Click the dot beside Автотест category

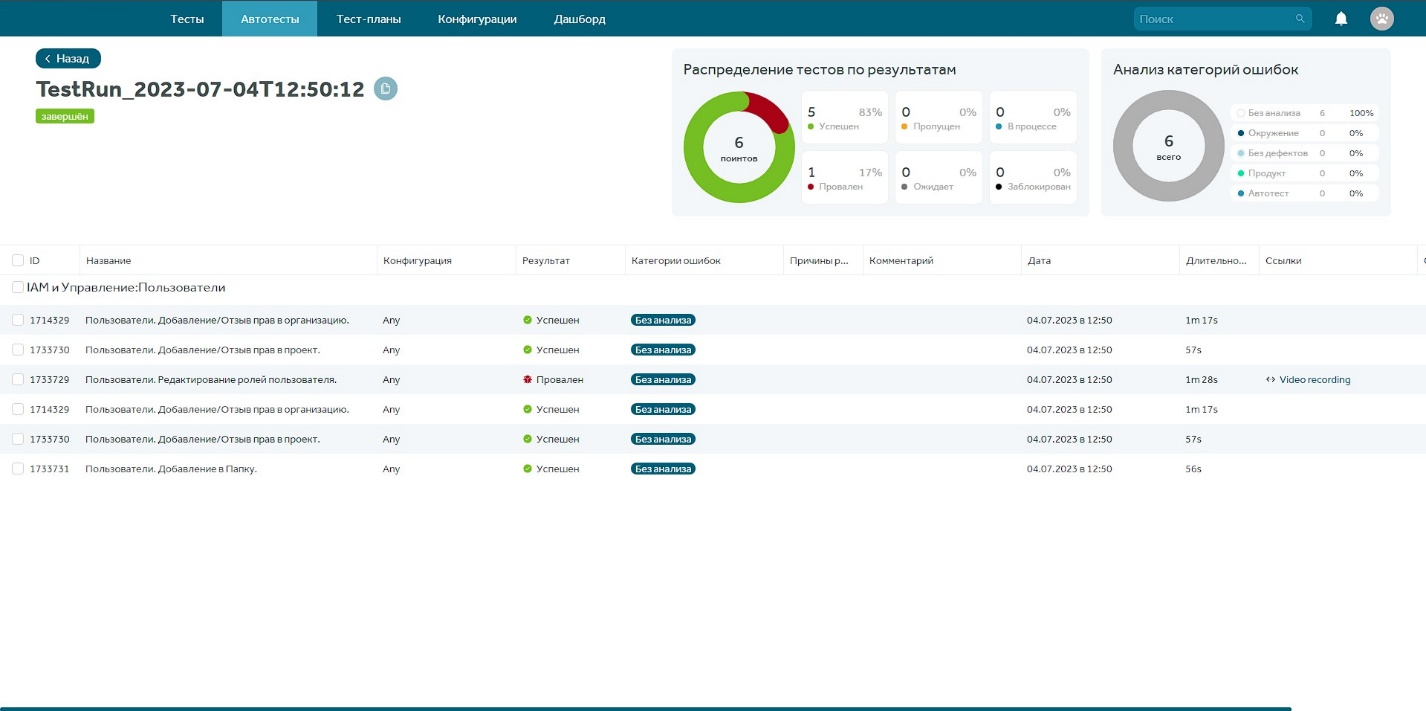click(1241, 193)
